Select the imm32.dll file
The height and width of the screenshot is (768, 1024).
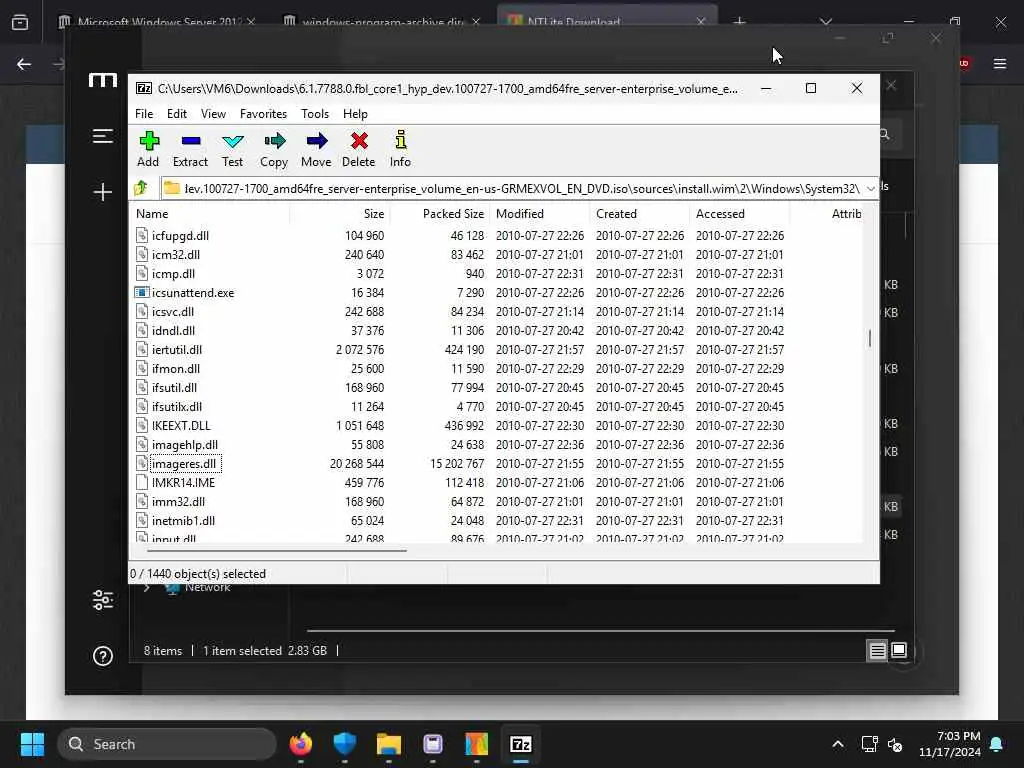pyautogui.click(x=178, y=502)
